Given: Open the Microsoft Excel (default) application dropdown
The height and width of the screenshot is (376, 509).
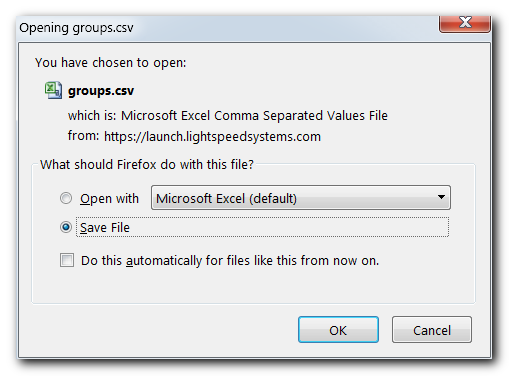Looking at the screenshot, I should (301, 198).
